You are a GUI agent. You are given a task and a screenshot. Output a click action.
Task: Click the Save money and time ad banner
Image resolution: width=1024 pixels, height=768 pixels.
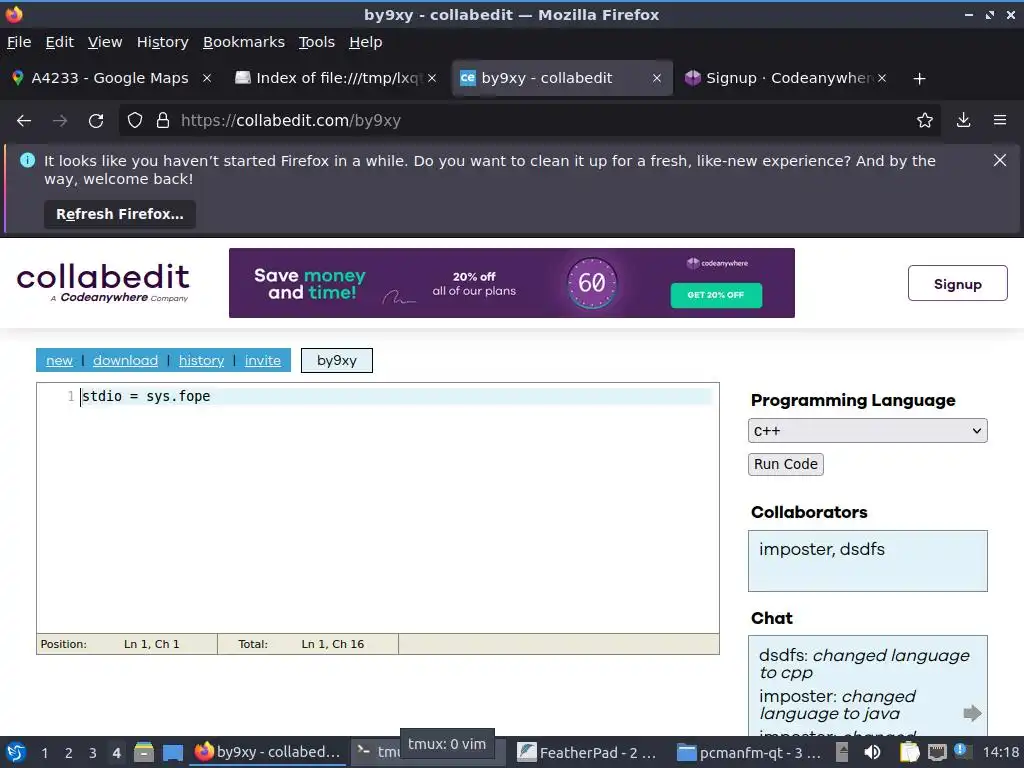coord(511,283)
